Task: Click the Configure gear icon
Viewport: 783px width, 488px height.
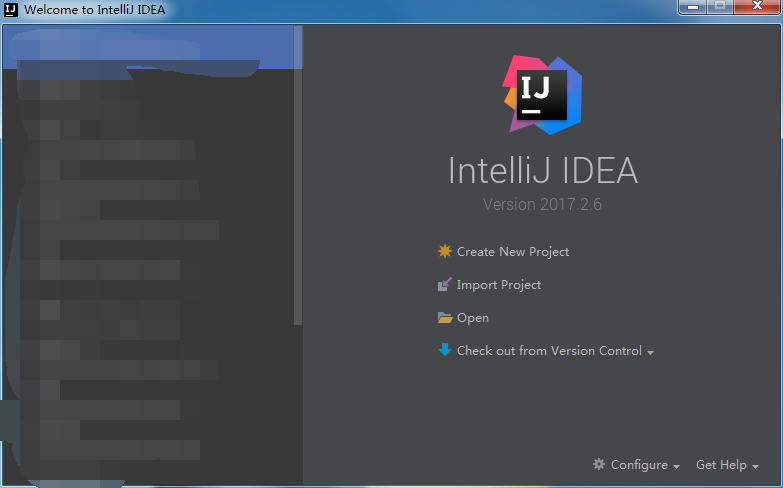Action: click(599, 464)
